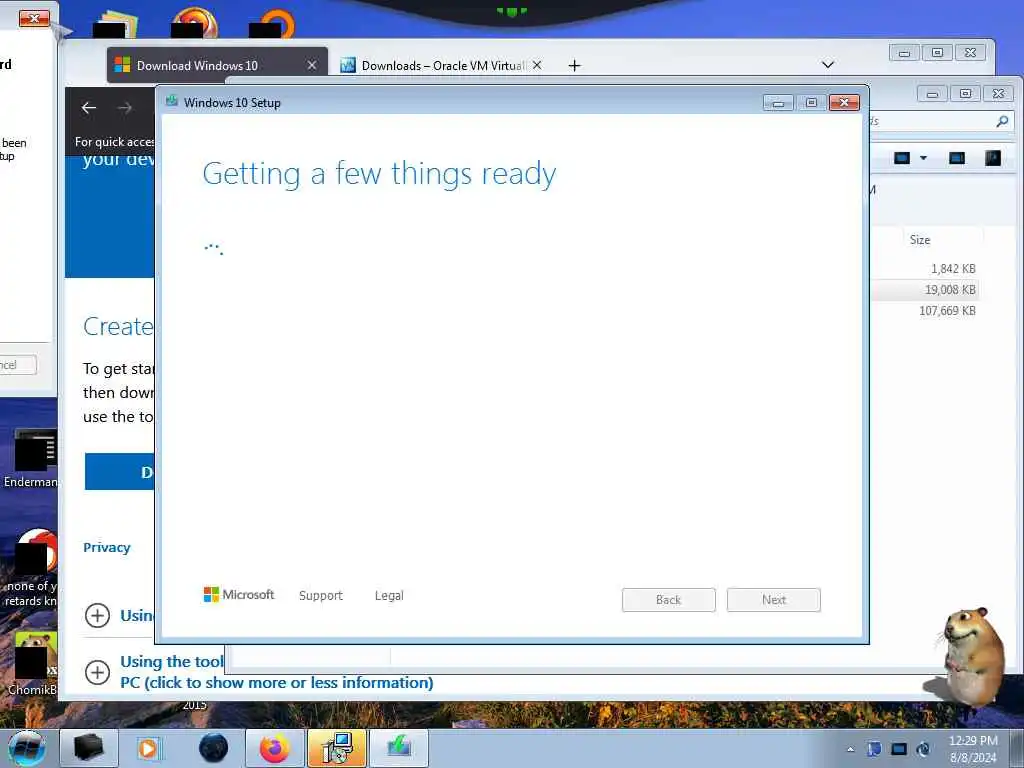Open the 'none of y' desktop icon
Screen dimensions: 1024x768
point(31,568)
